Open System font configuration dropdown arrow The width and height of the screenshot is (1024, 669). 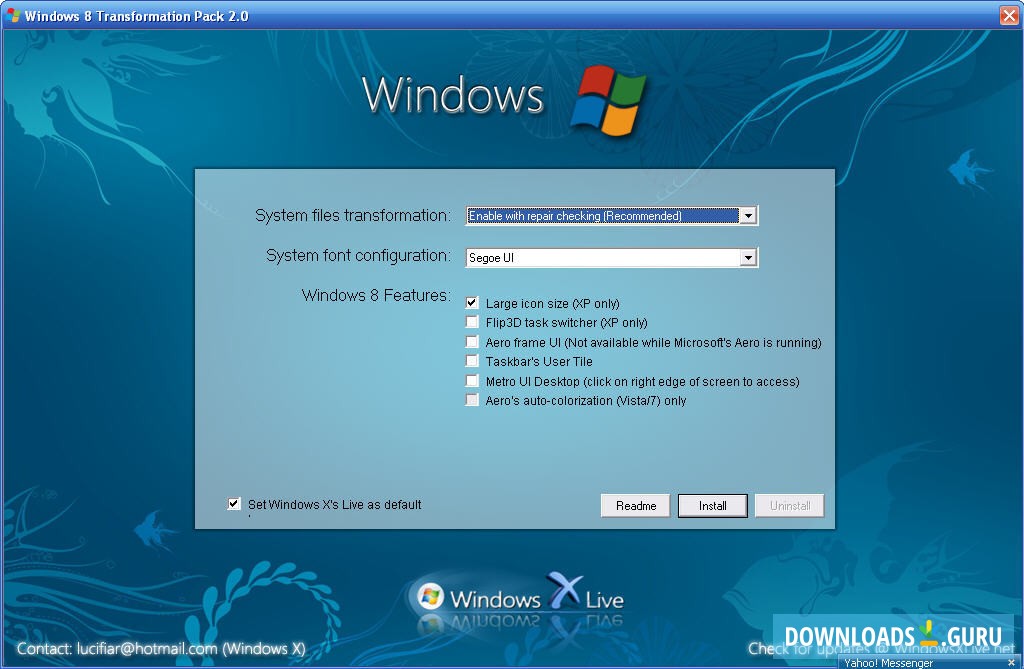[748, 258]
